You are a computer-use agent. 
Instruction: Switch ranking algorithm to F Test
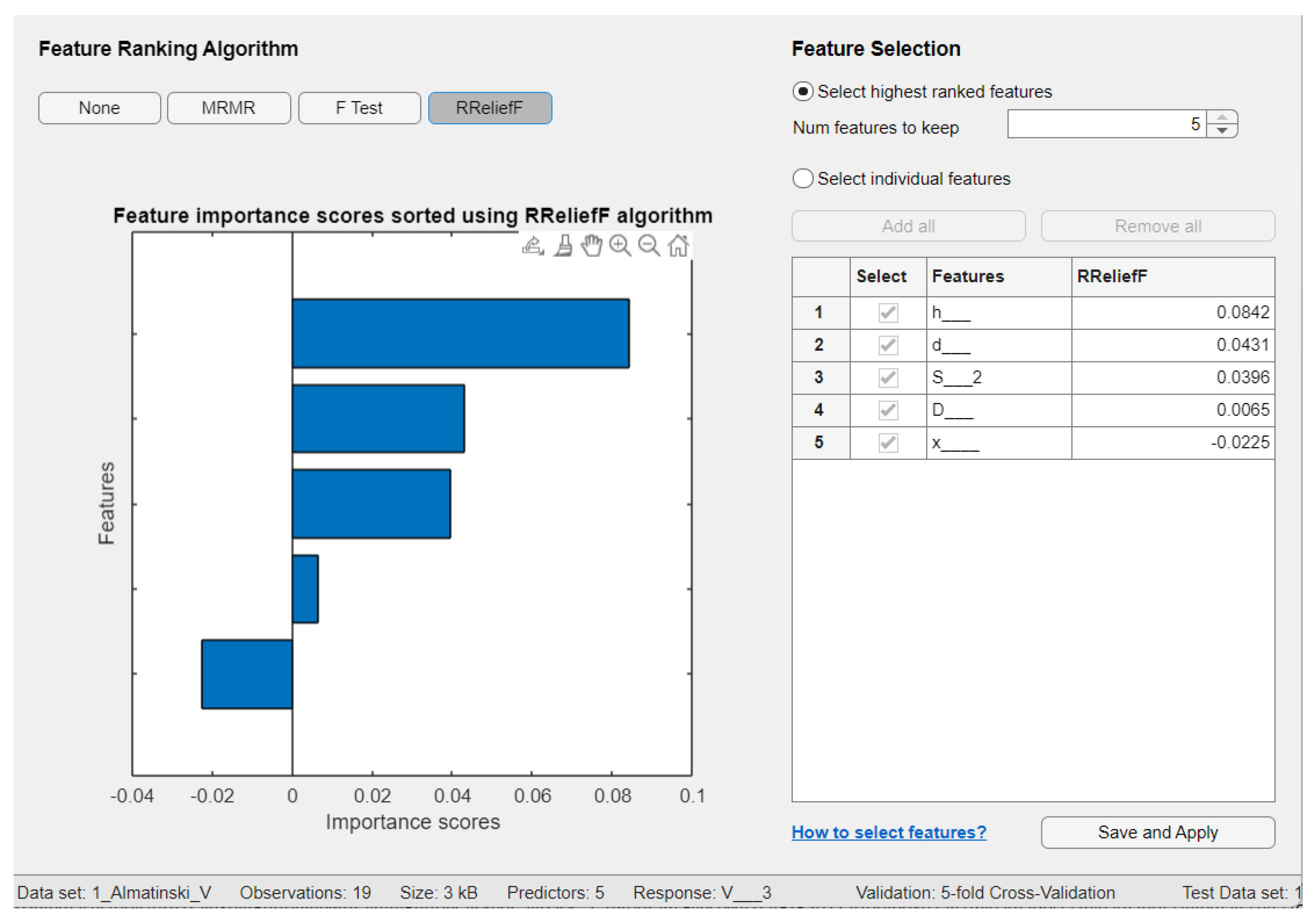359,108
